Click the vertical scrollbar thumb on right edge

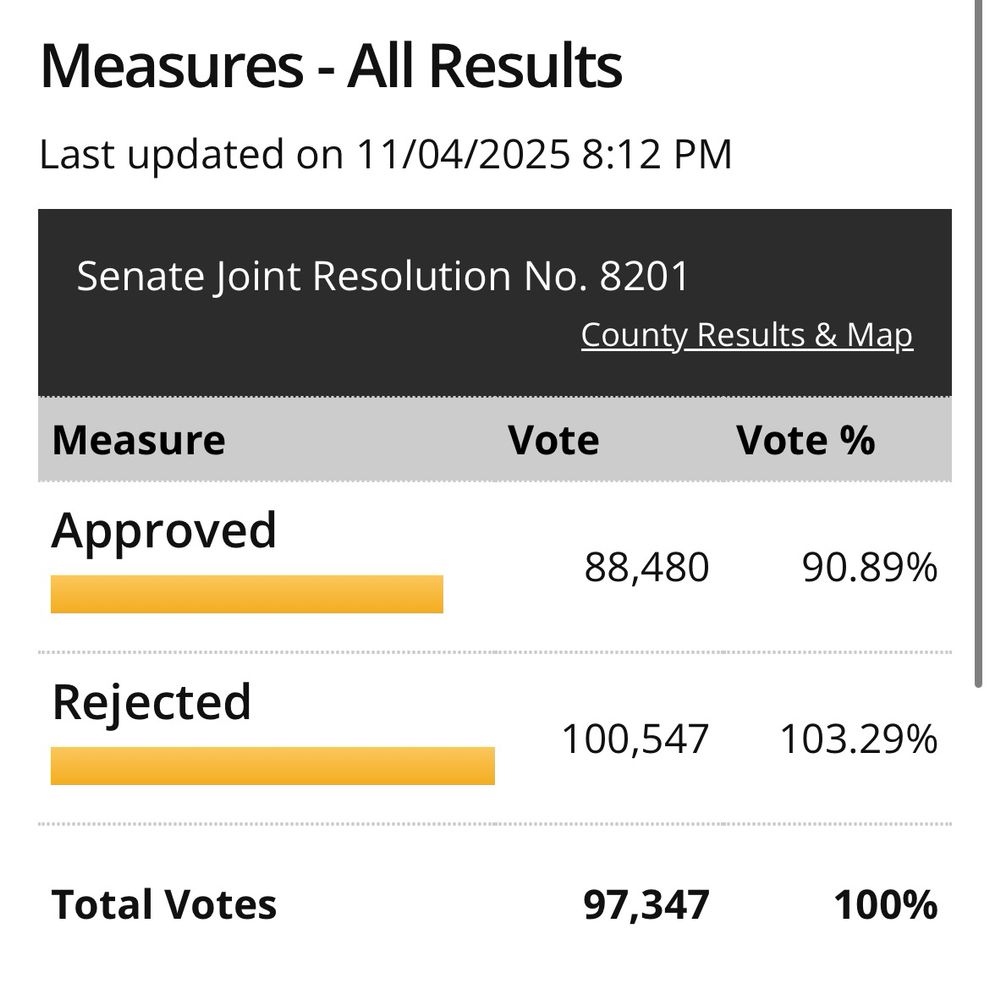979,344
